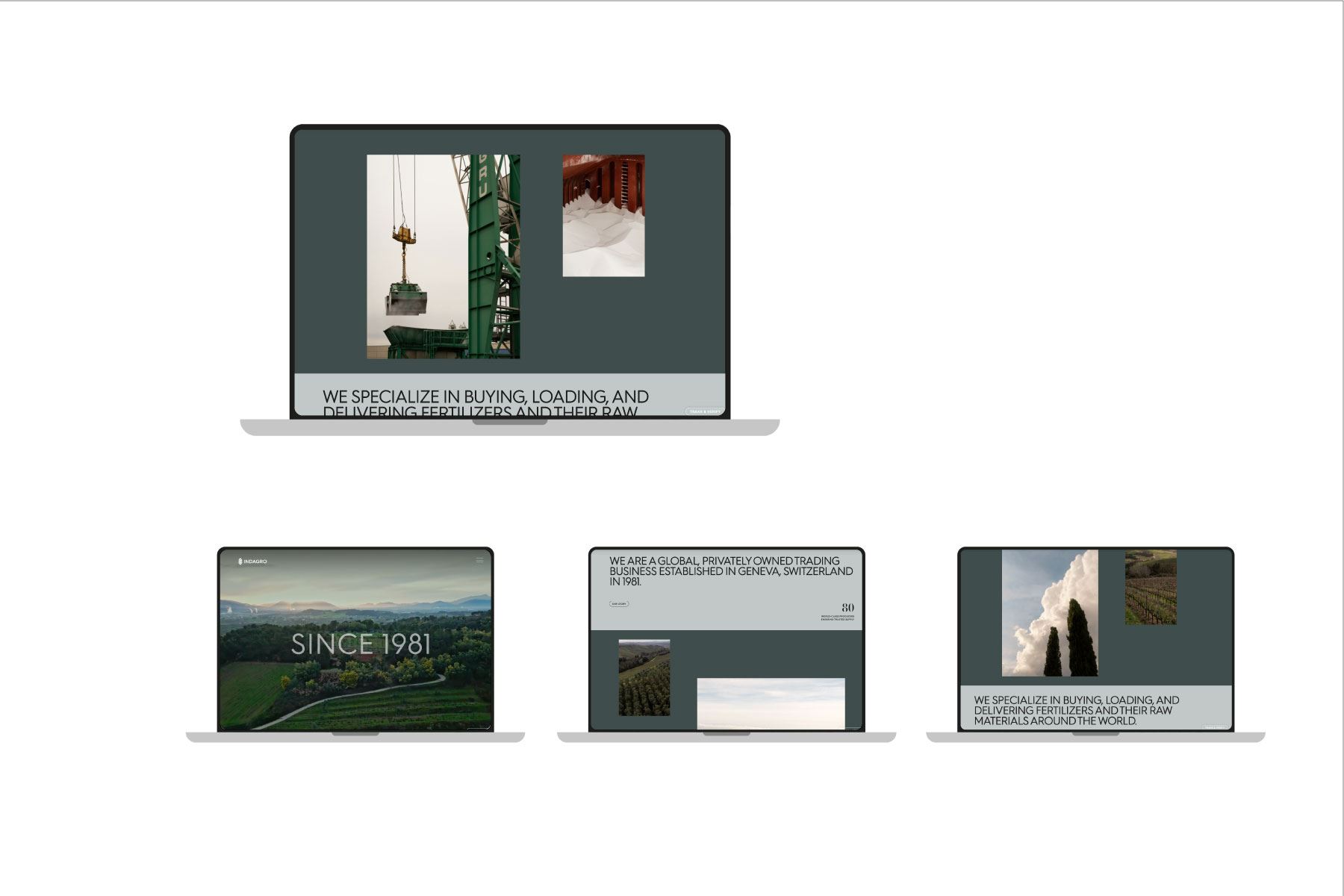Open the hamburger menu on the Indagro site
Image resolution: width=1344 pixels, height=896 pixels.
(479, 561)
